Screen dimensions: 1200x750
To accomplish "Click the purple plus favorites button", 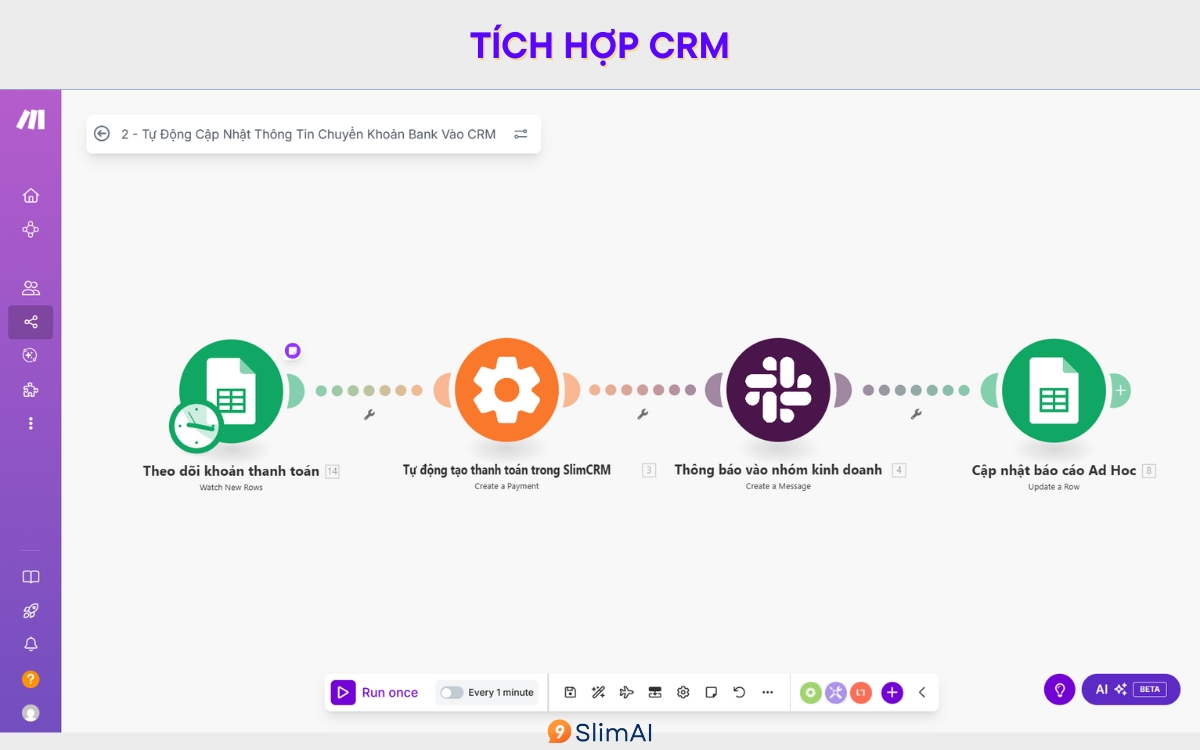I will click(x=892, y=692).
